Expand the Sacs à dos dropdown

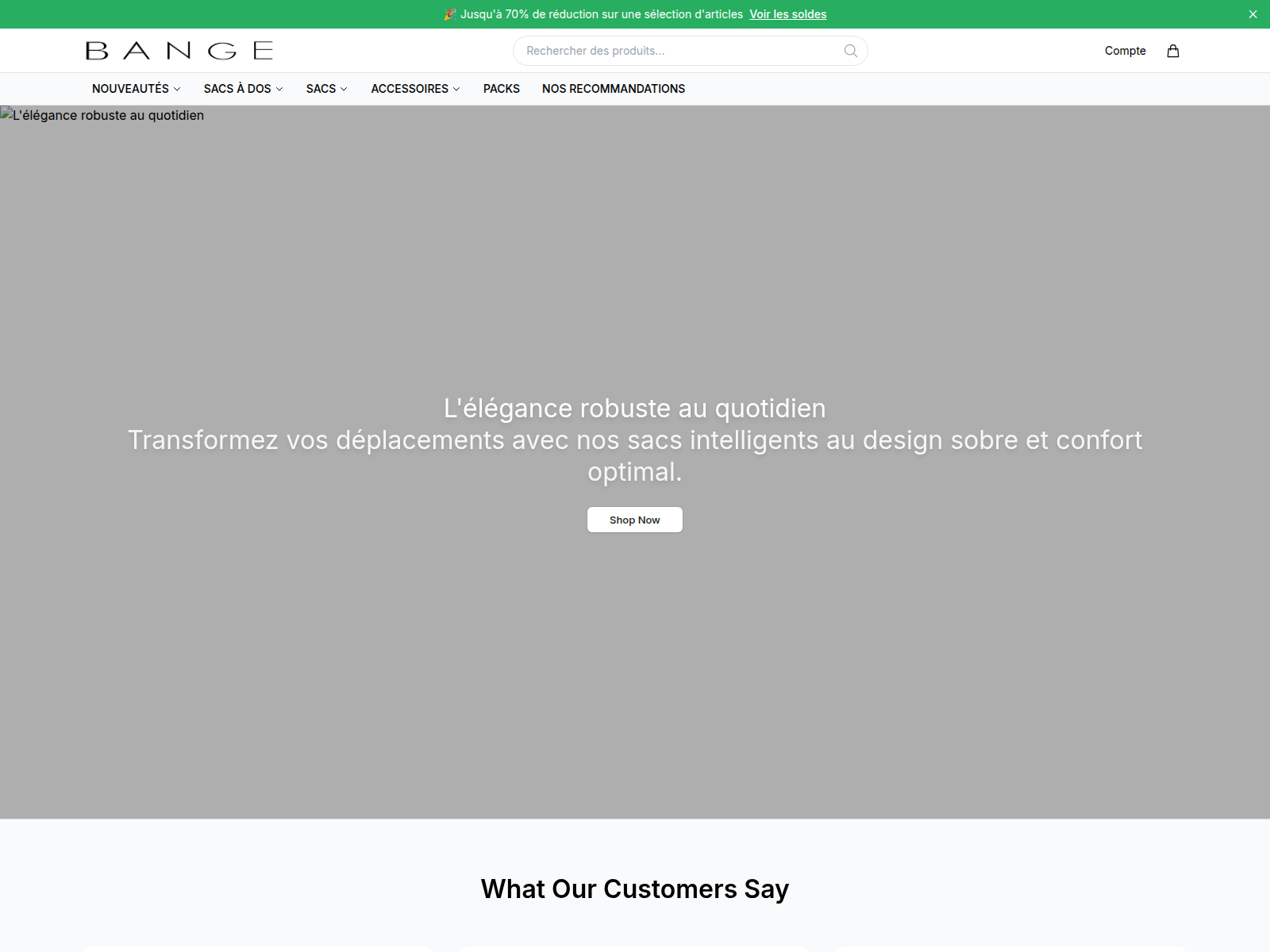click(243, 89)
